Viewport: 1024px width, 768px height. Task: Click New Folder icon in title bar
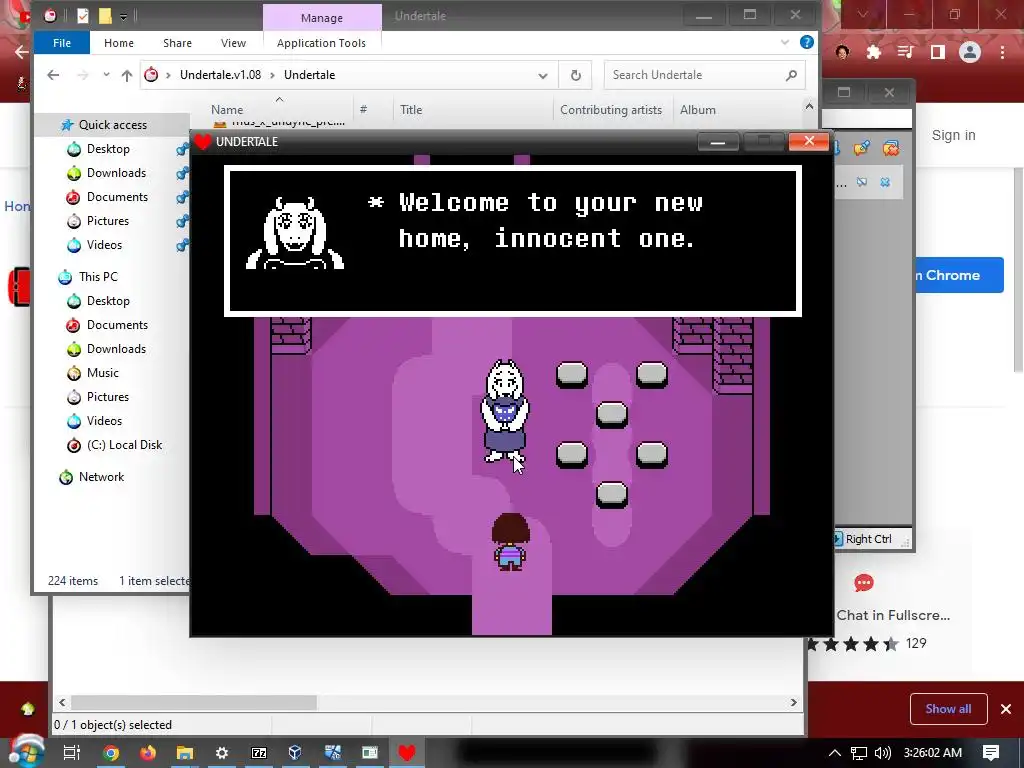pos(104,16)
